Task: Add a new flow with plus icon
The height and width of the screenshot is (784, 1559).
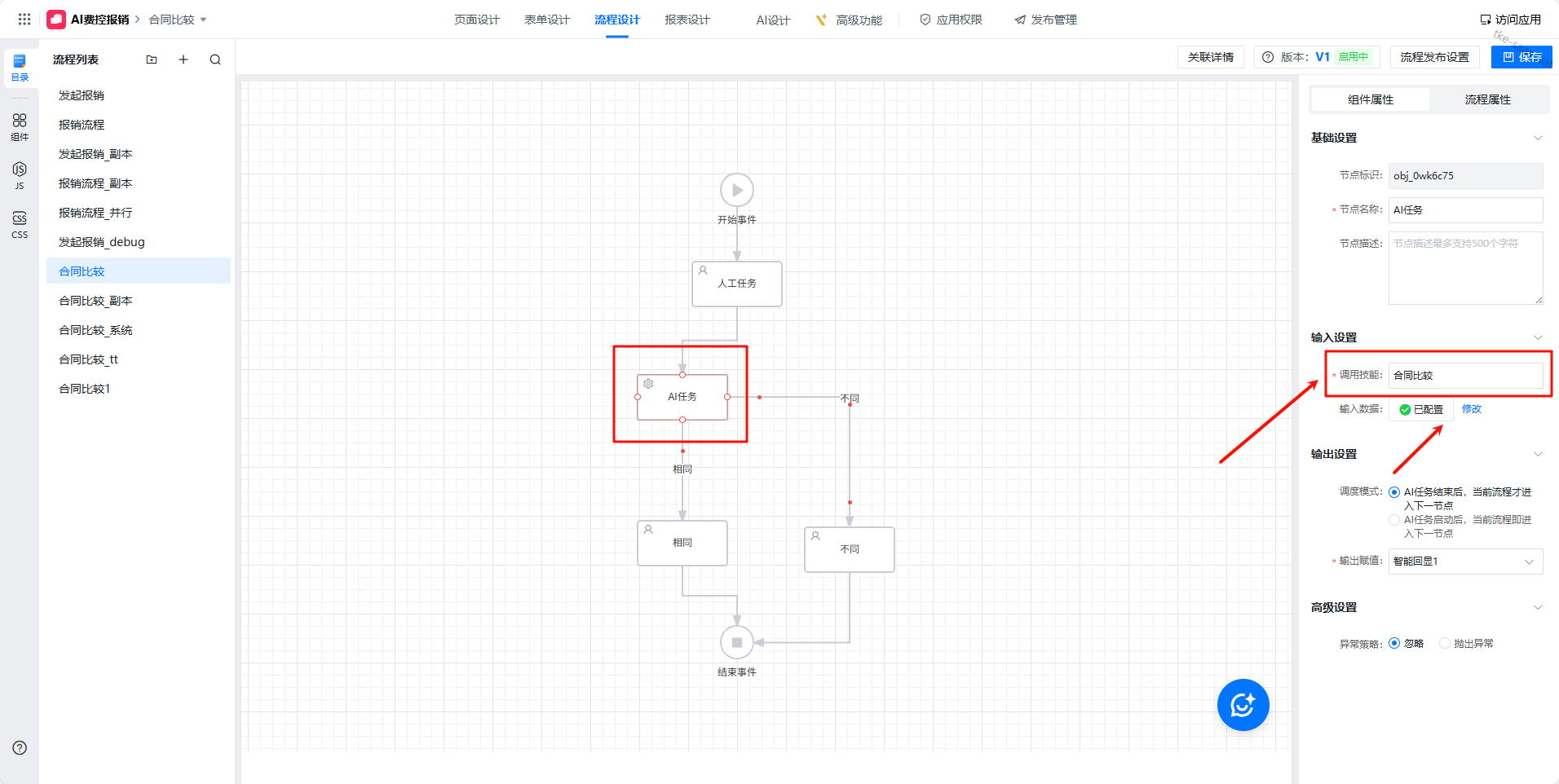Action: [183, 59]
